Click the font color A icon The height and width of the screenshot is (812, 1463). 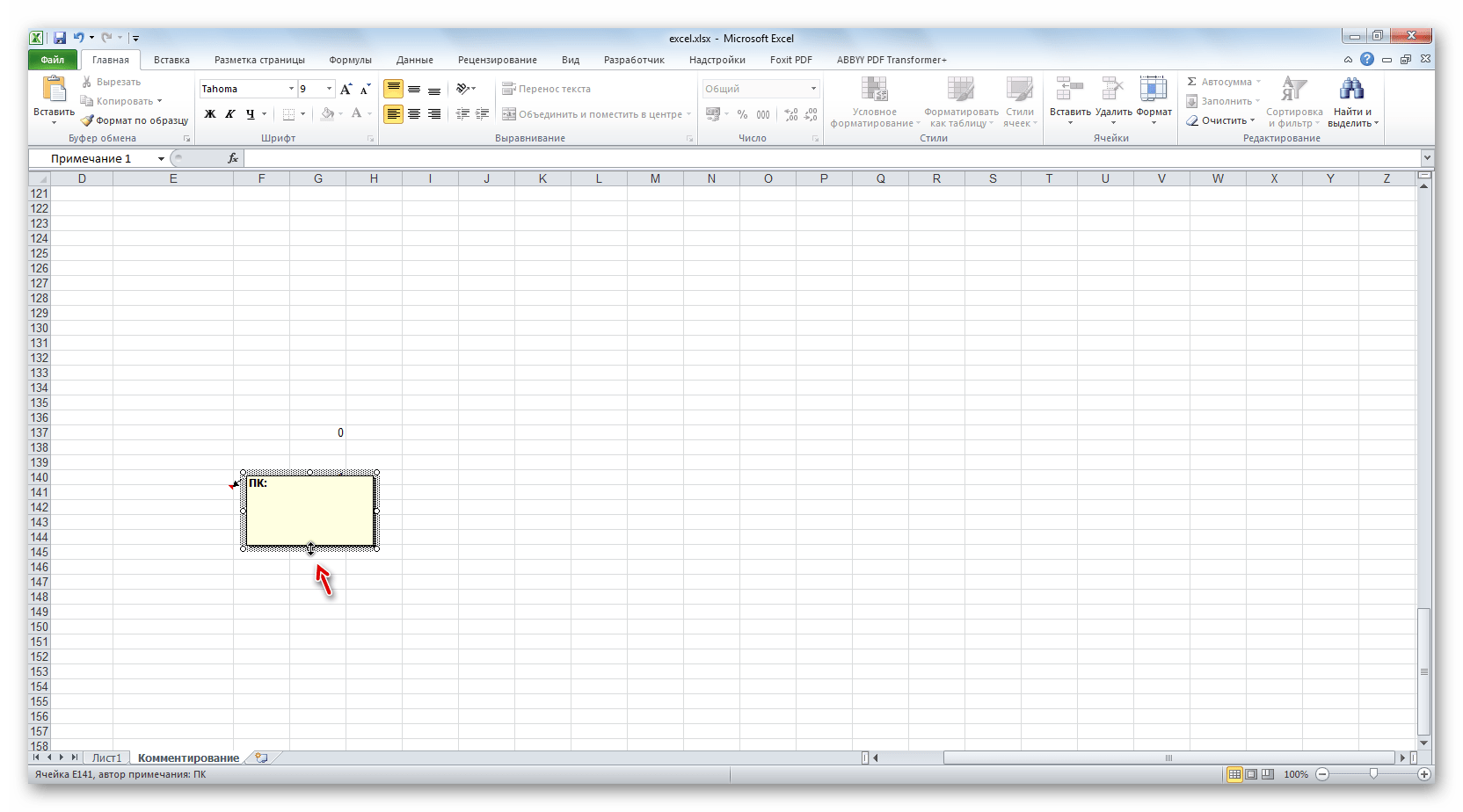(356, 113)
